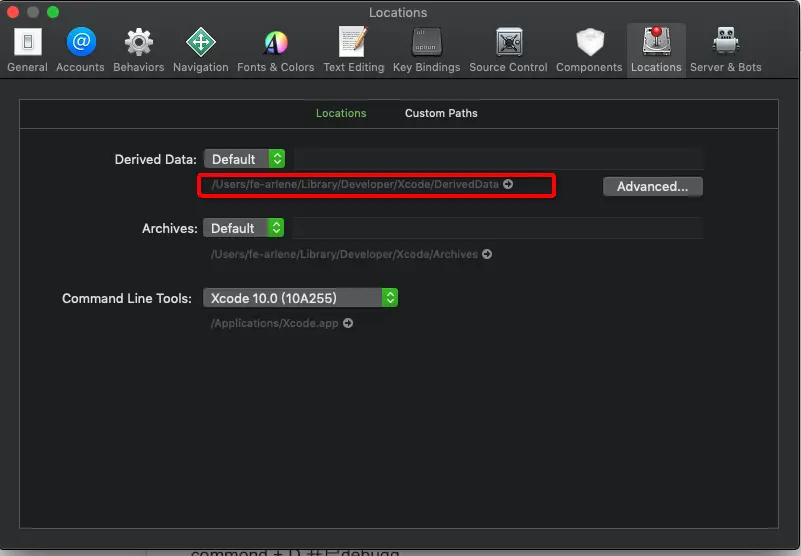Open the Accounts preferences pane
Screen dimensions: 801x556
[x=80, y=50]
